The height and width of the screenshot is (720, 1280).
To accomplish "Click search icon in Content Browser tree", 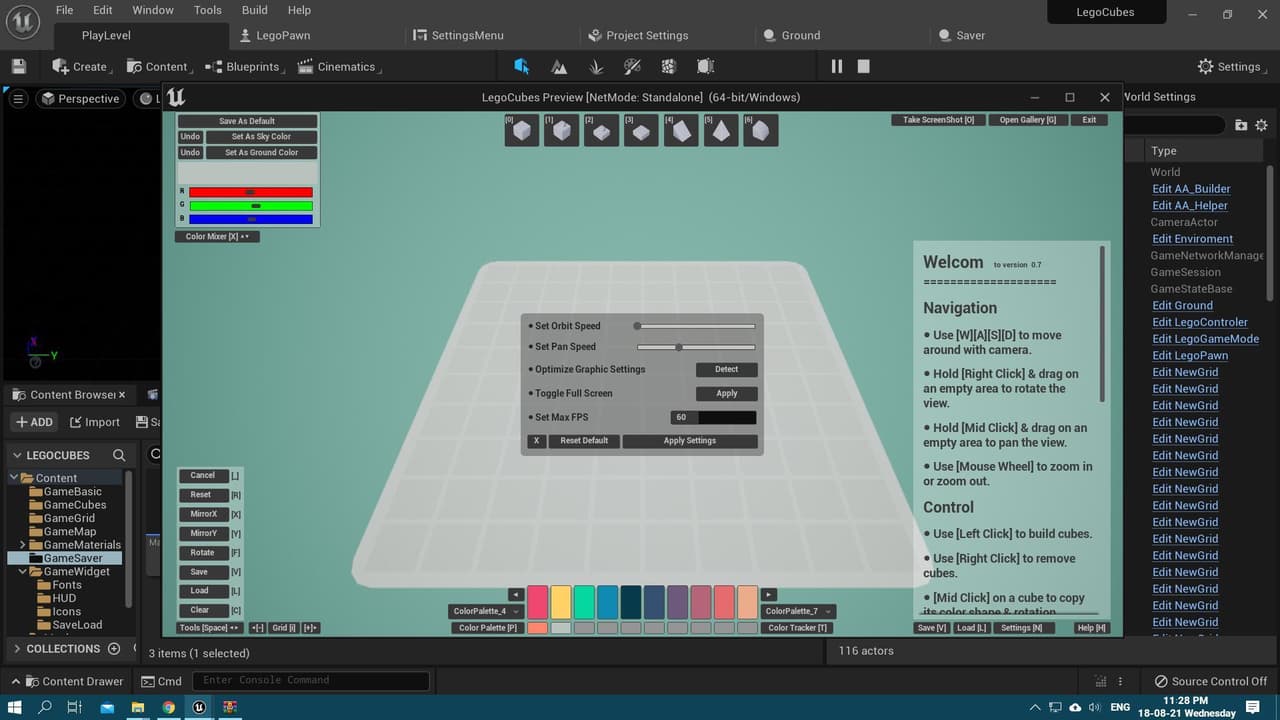I will (119, 455).
